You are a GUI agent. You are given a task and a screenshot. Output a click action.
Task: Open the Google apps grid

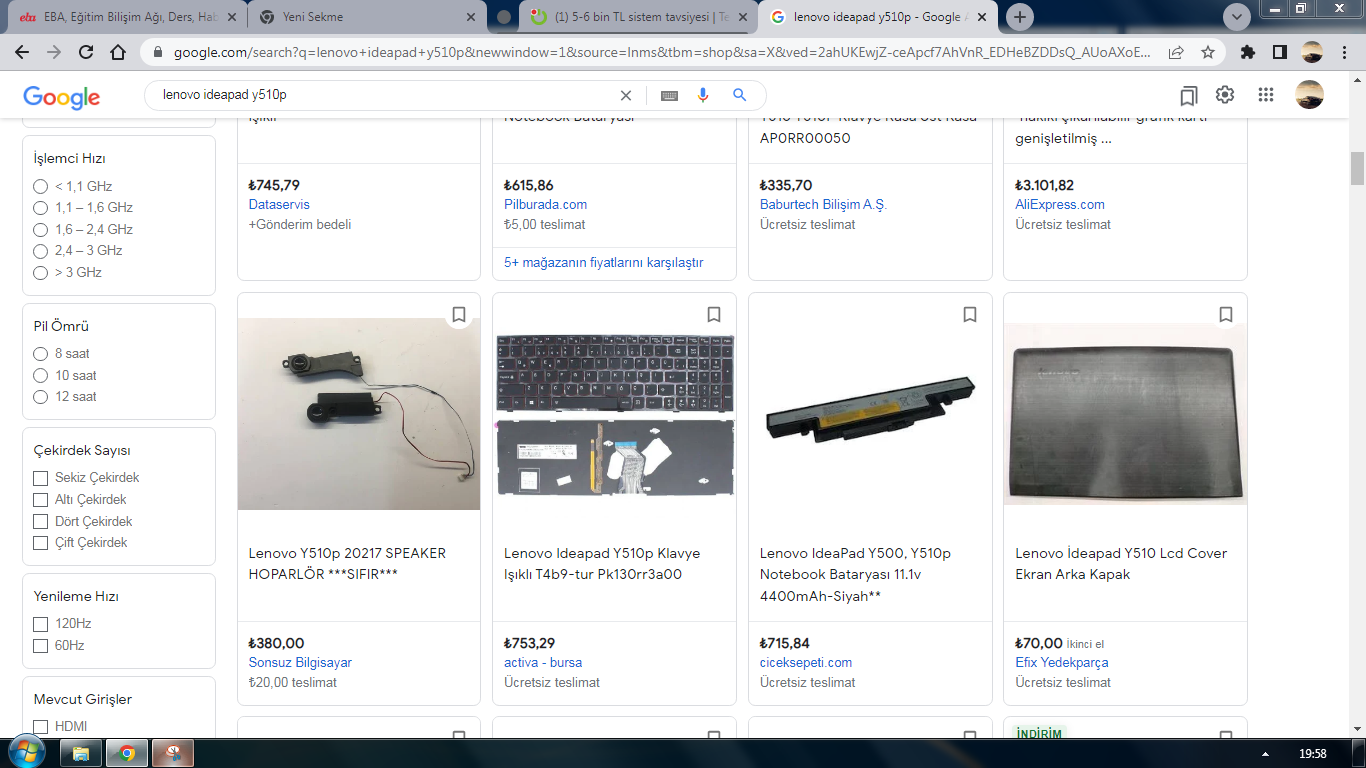tap(1266, 95)
